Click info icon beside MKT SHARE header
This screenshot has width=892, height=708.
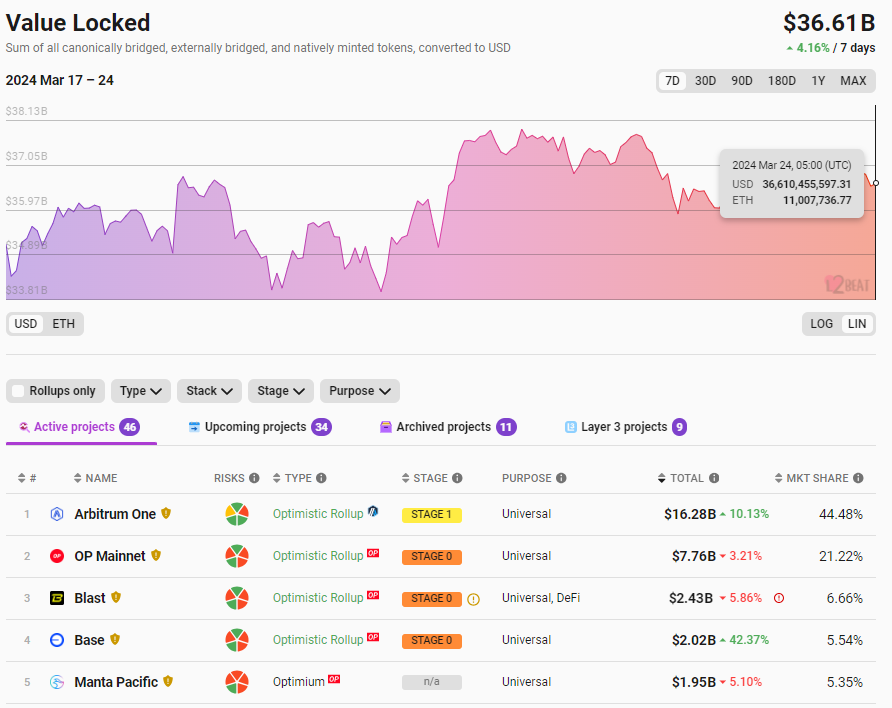pyautogui.click(x=856, y=478)
